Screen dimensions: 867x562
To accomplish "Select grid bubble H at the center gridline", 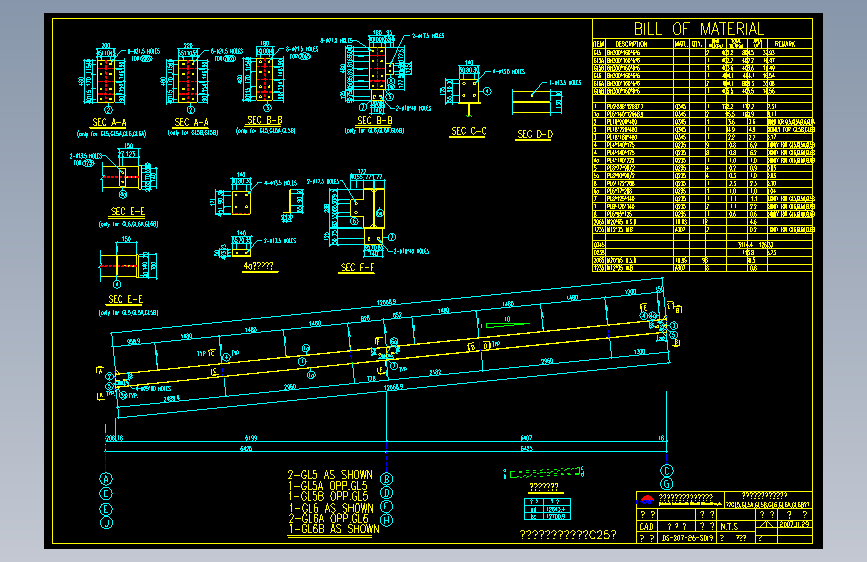I will tap(387, 520).
